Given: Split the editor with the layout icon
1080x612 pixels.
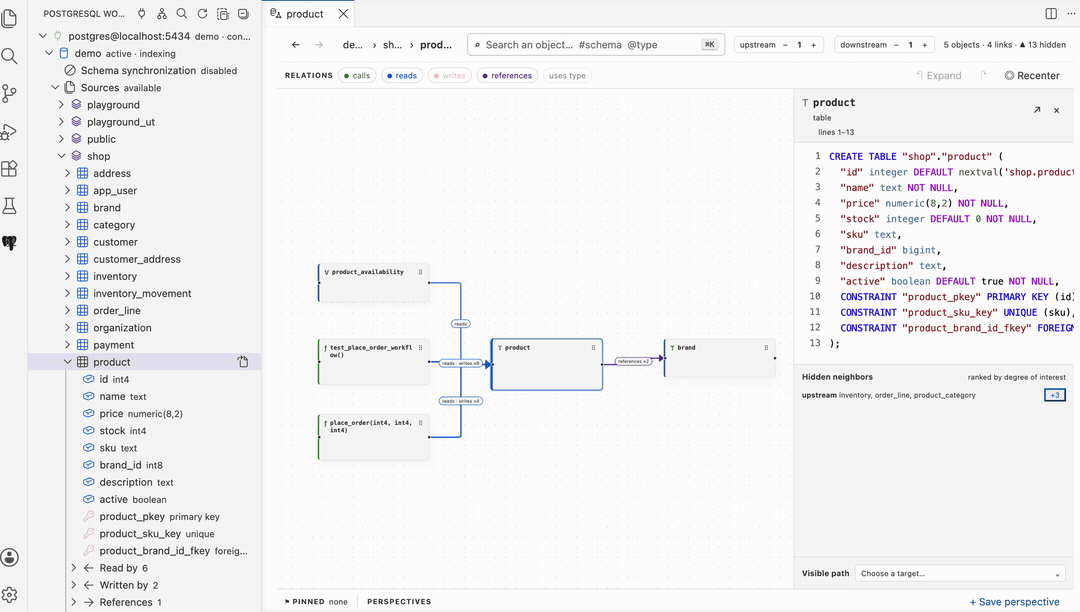Looking at the screenshot, I should [x=1051, y=14].
